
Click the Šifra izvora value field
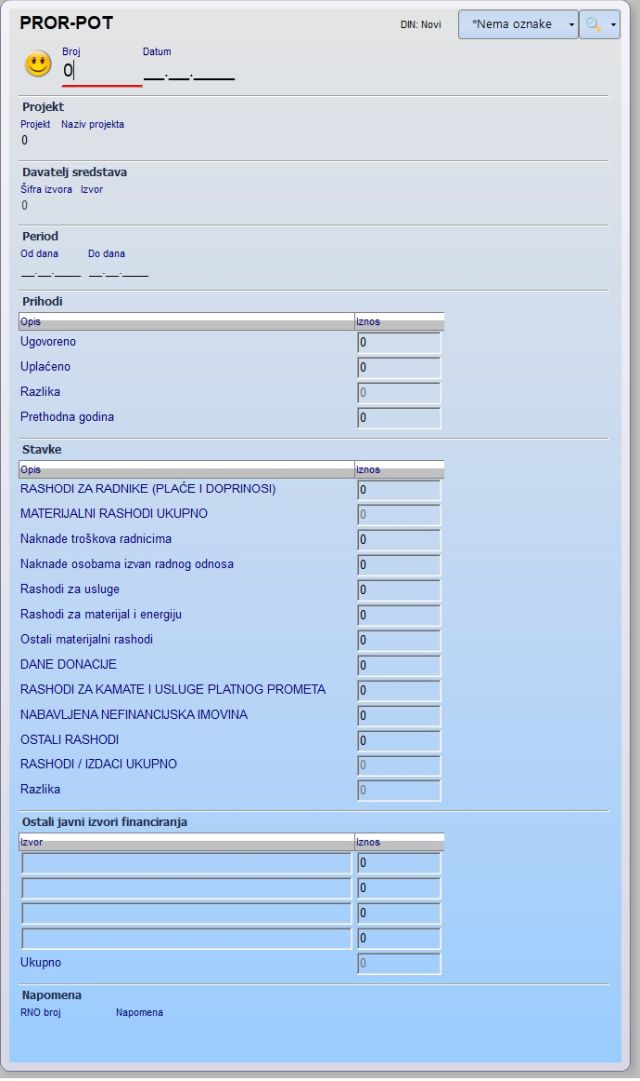pyautogui.click(x=25, y=205)
